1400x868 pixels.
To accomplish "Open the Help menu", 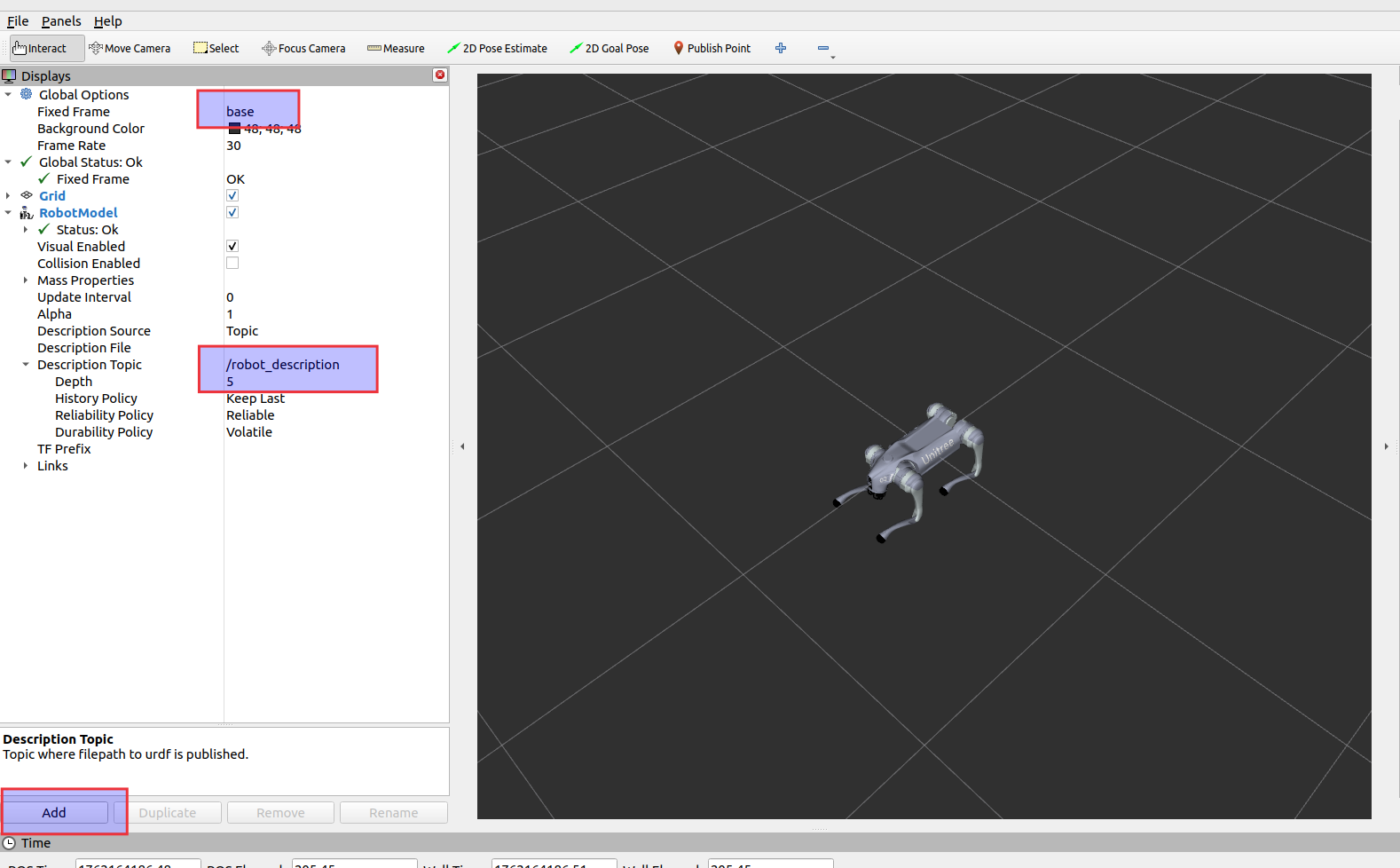I will coord(107,20).
